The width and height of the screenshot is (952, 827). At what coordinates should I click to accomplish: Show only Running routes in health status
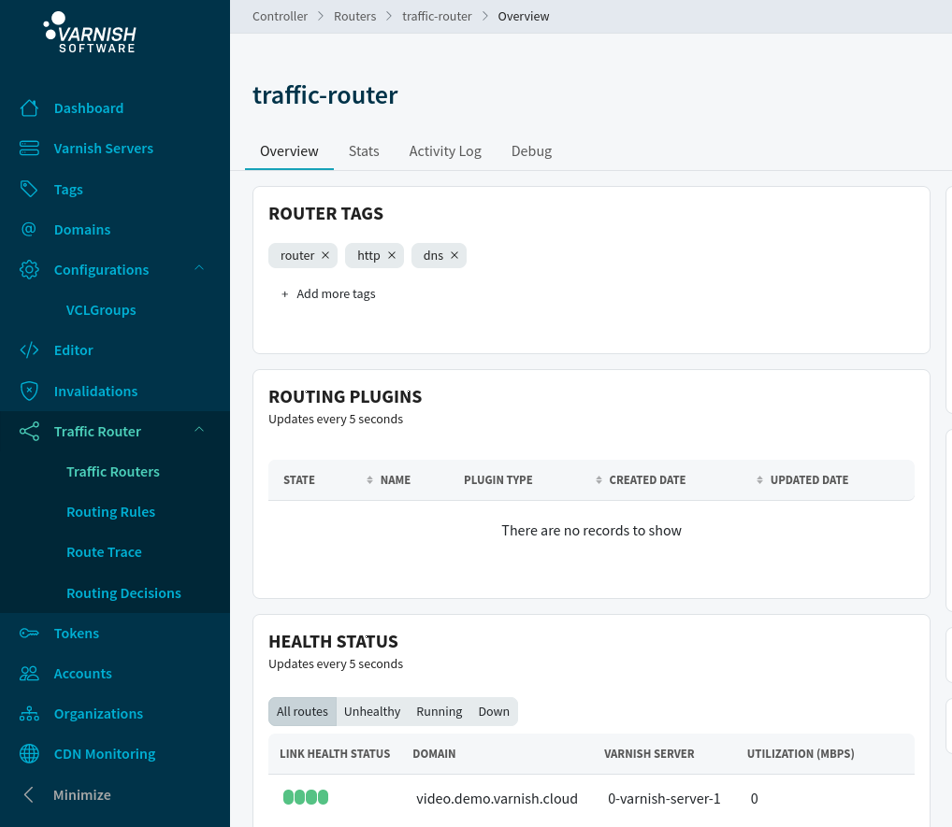[439, 712]
